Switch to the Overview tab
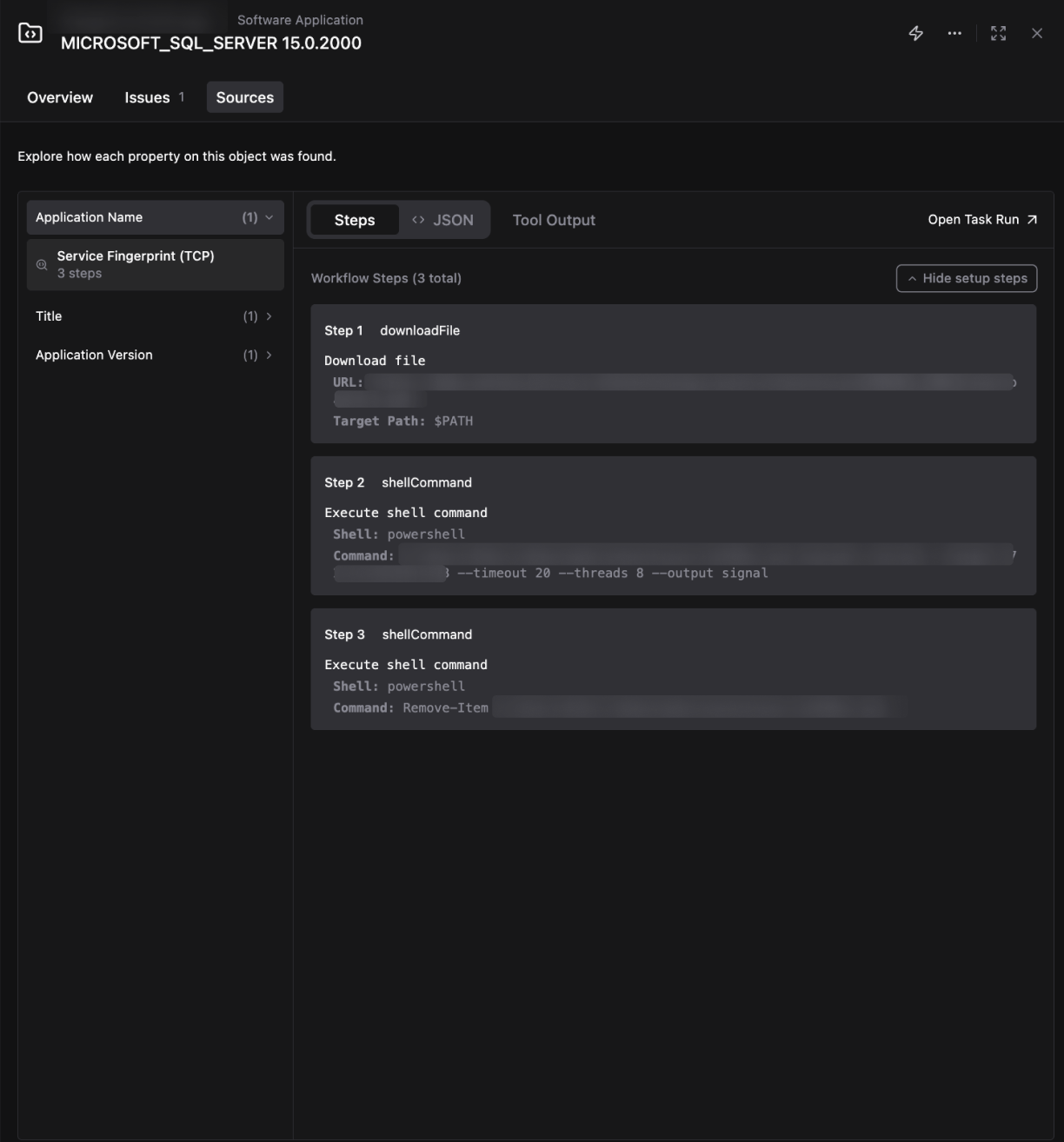The height and width of the screenshot is (1142, 1064). point(60,97)
